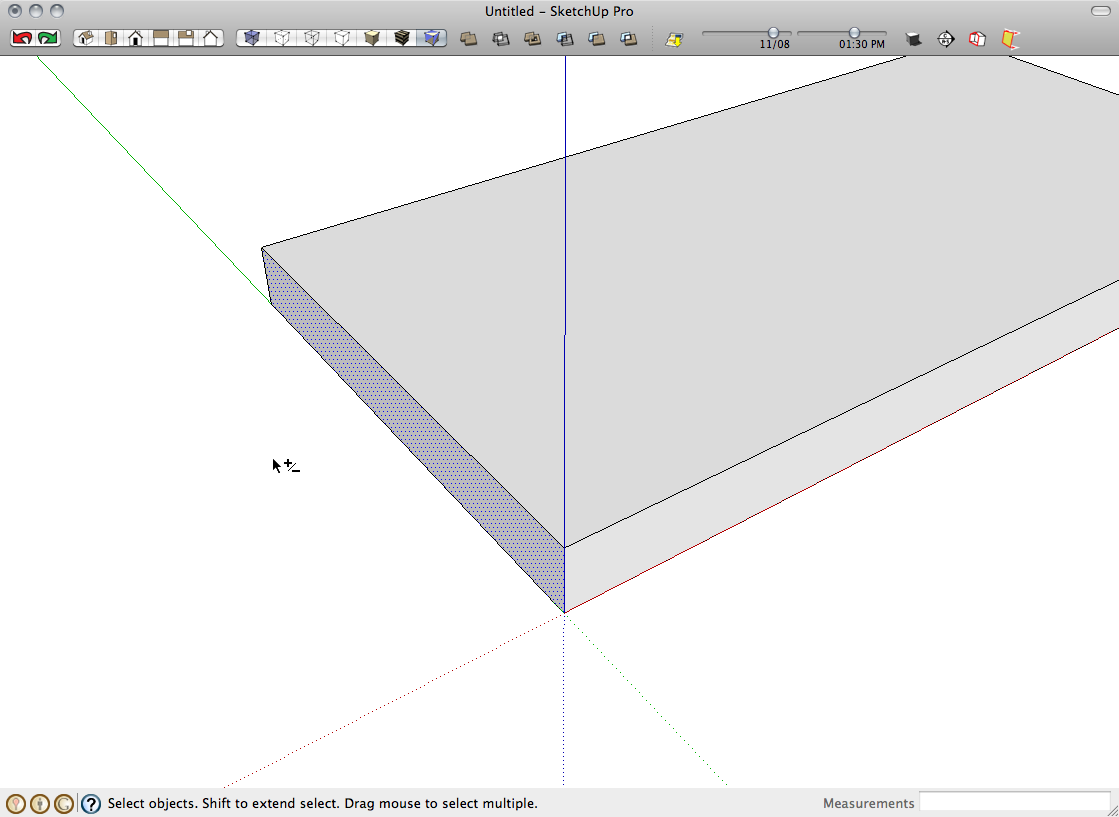Toggle shadows on or off
Viewport: 1119px width, 817px height.
pos(675,39)
